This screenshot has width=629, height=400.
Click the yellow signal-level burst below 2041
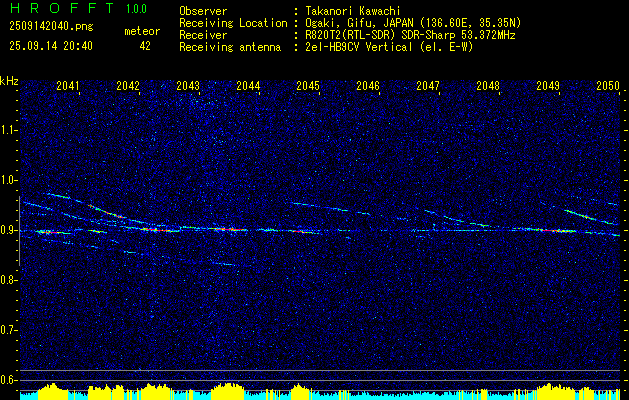52,391
